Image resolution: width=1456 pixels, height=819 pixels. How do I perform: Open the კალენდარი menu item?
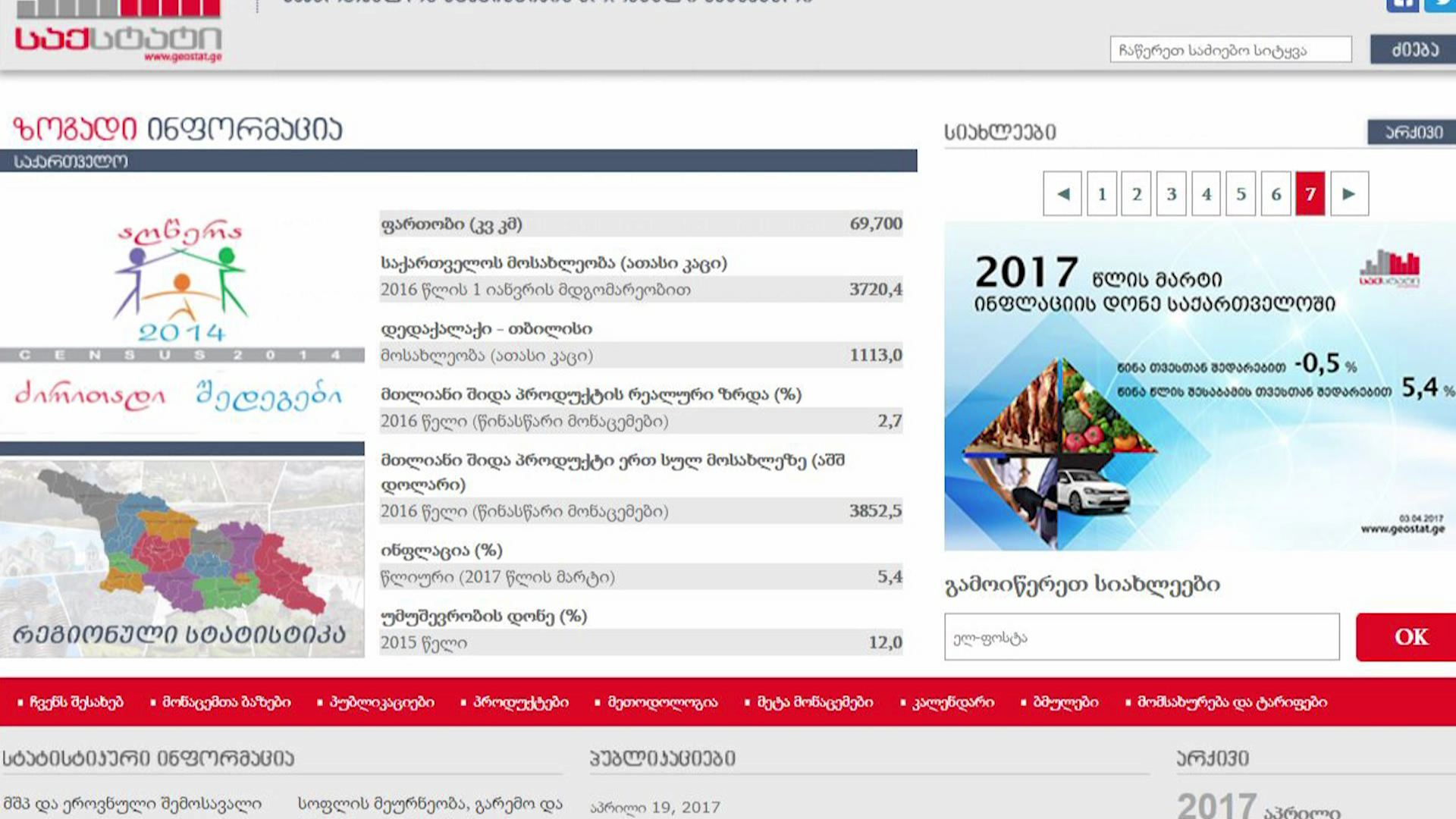coord(952,702)
